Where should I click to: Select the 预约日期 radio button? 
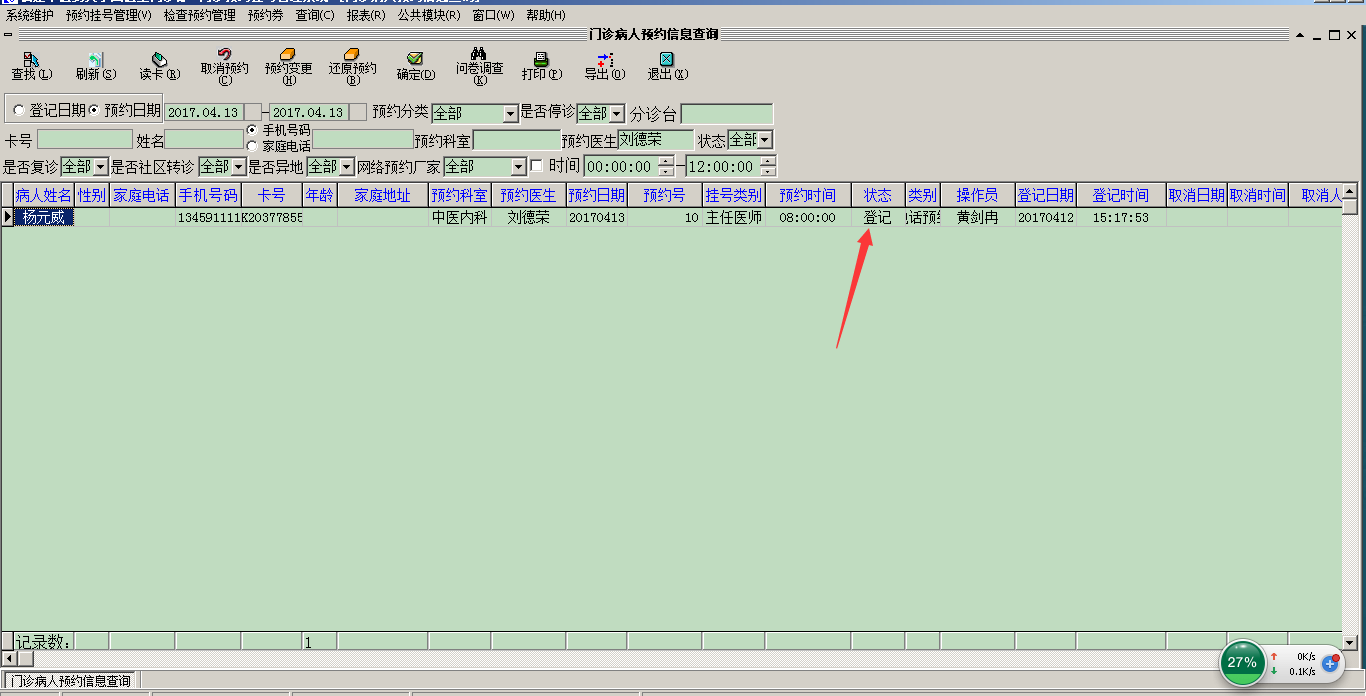[95, 110]
